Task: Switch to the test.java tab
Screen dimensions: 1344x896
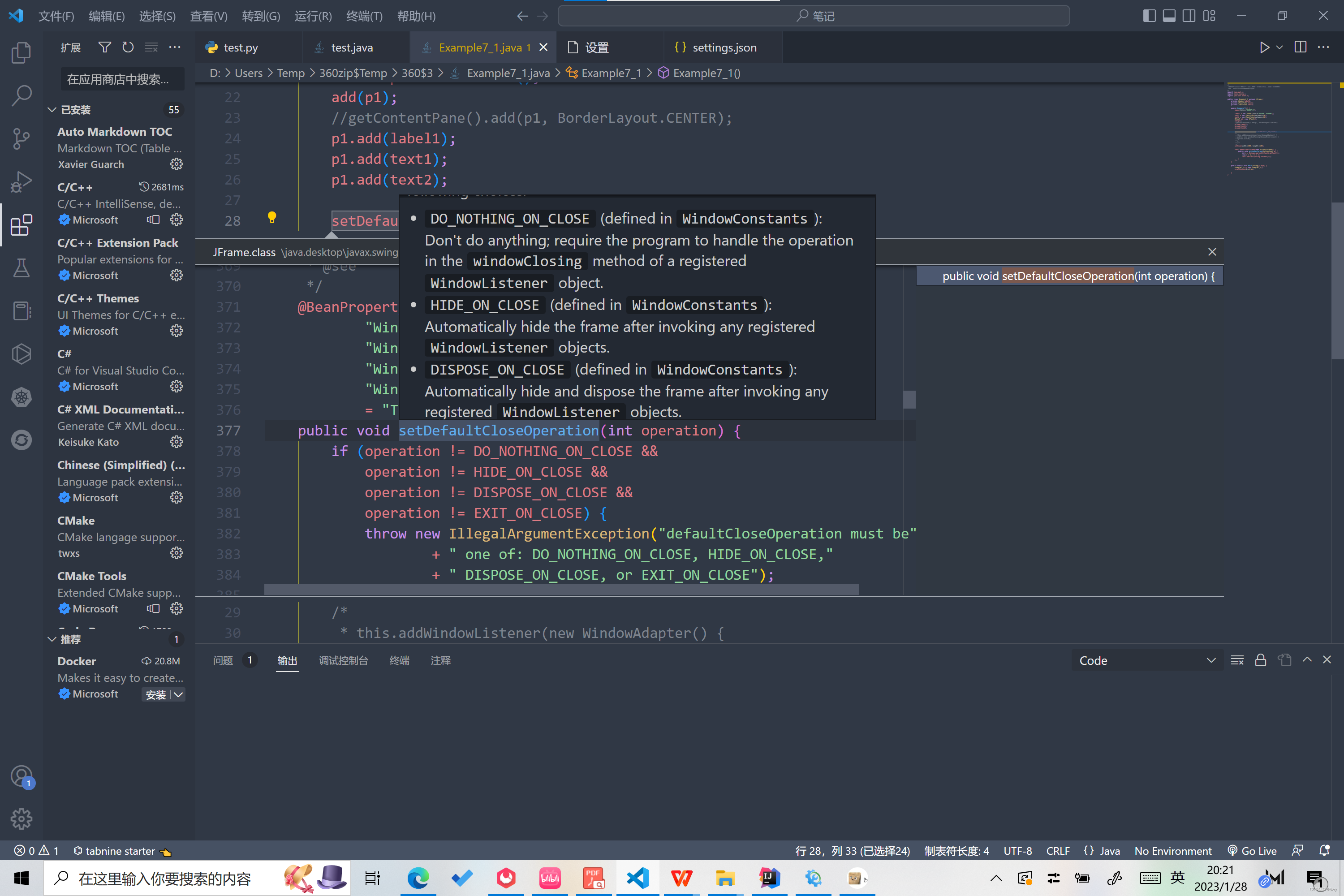Action: (351, 47)
